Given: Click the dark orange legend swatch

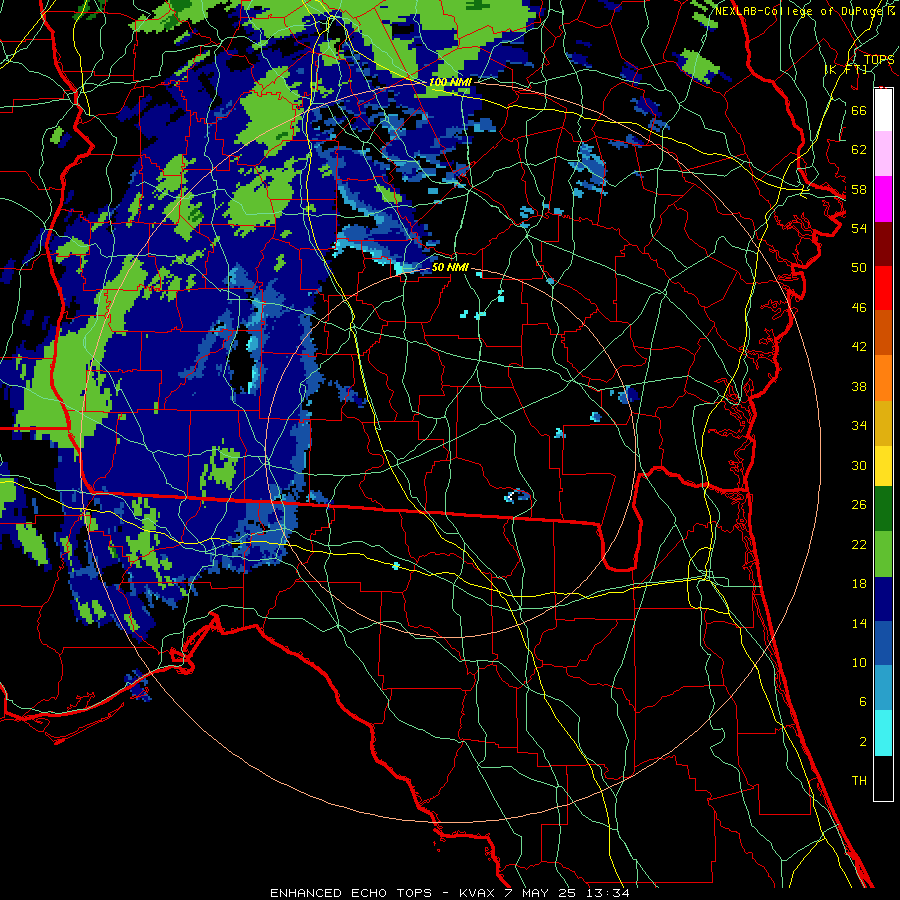Looking at the screenshot, I should tap(883, 333).
